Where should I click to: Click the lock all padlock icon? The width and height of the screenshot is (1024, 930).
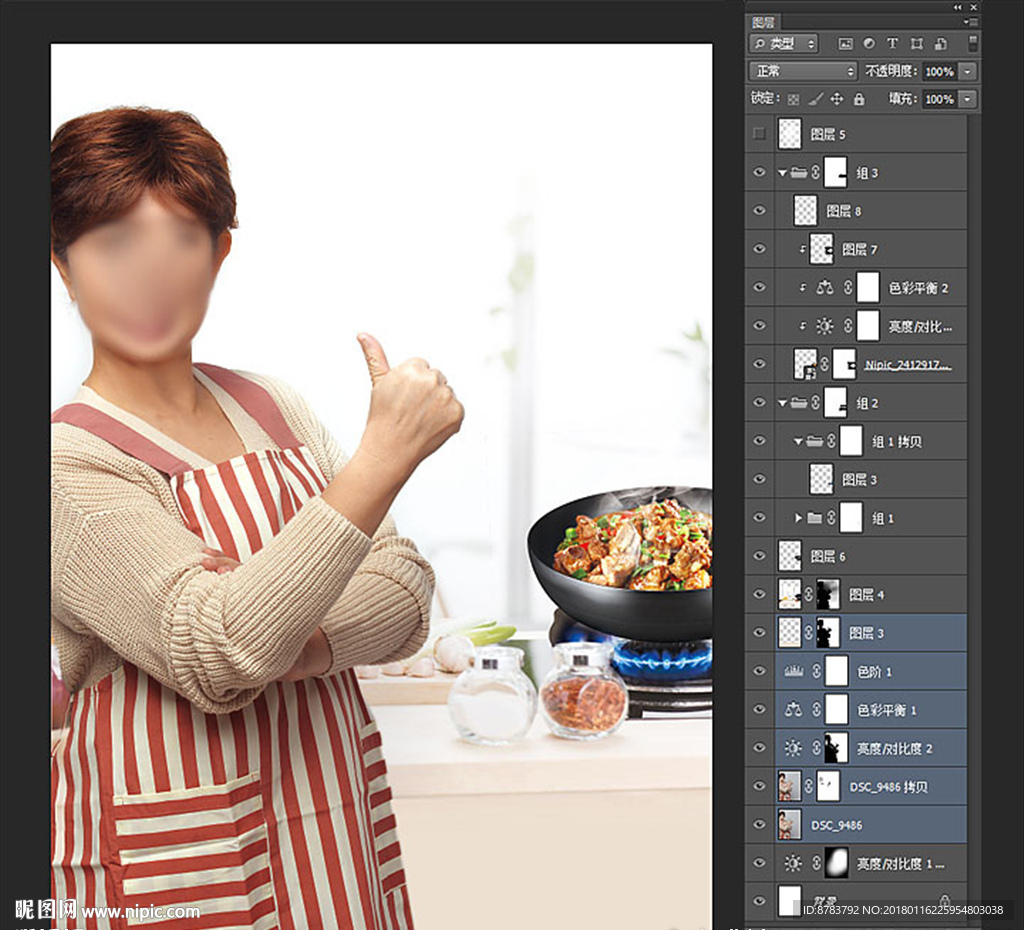click(859, 99)
